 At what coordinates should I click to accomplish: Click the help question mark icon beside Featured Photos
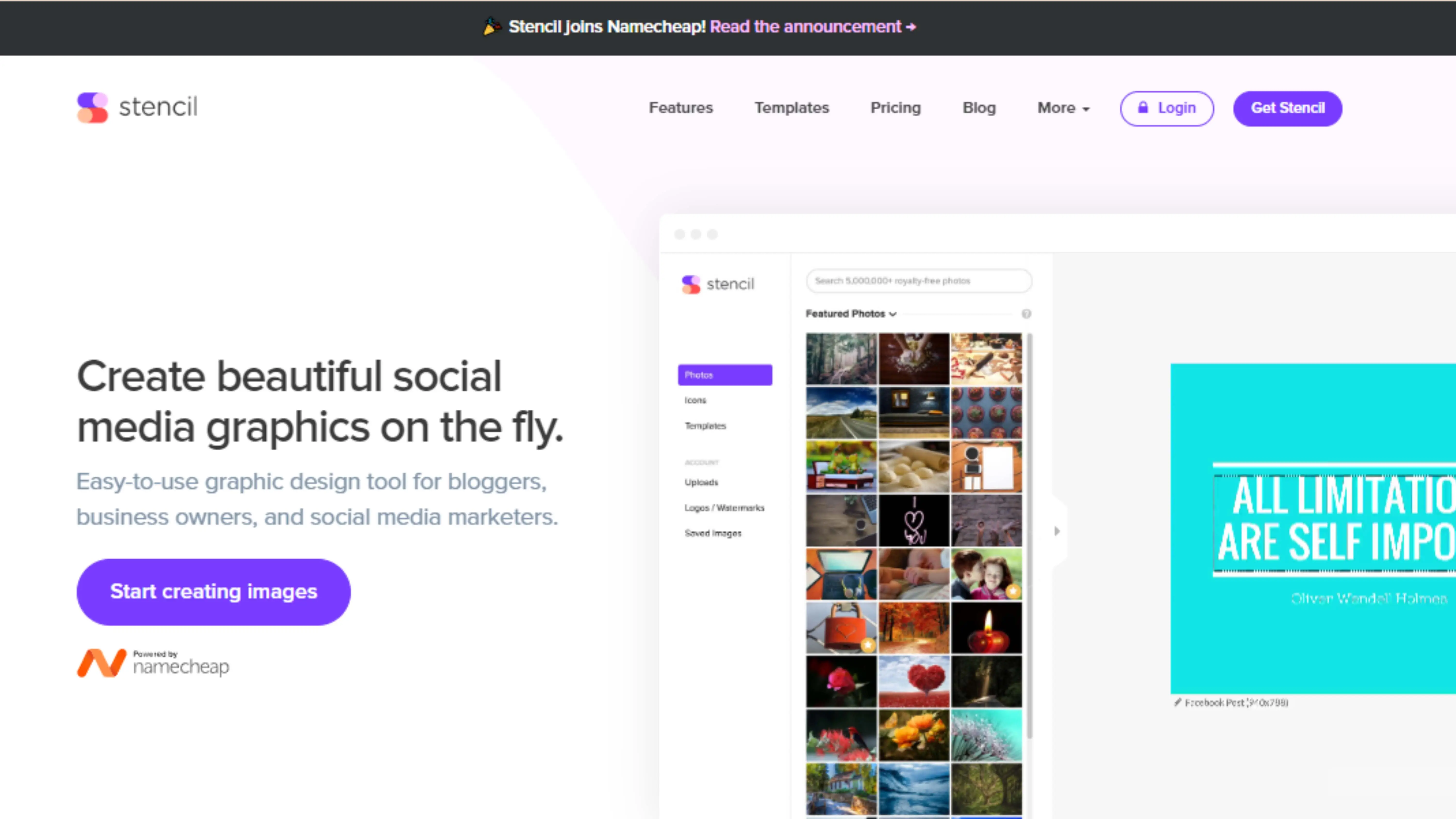[1026, 314]
